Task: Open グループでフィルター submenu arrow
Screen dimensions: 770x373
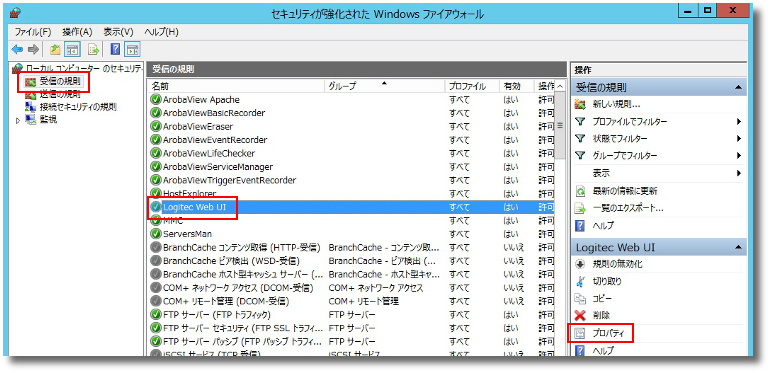Action: pyautogui.click(x=739, y=156)
